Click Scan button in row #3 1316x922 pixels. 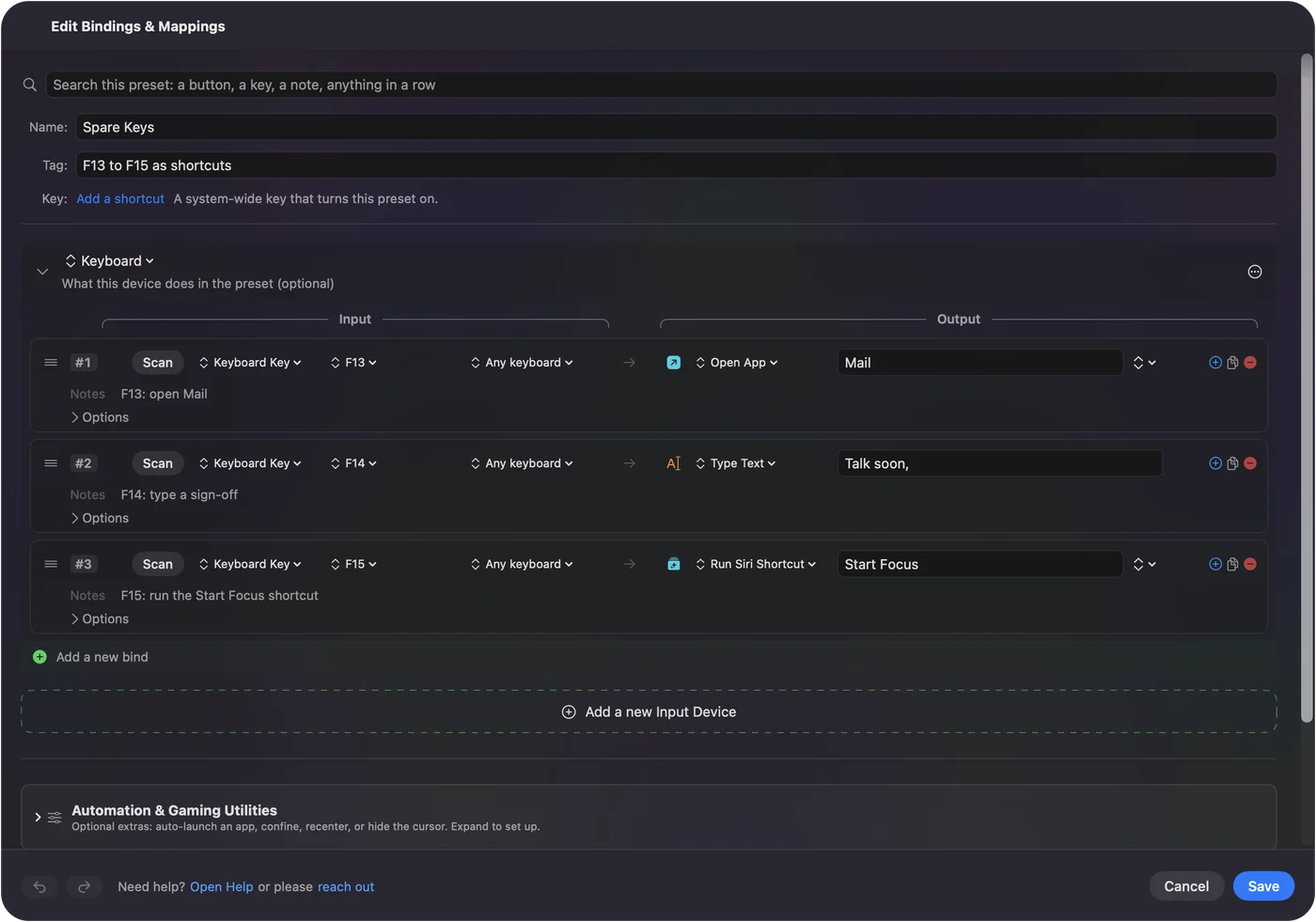point(158,564)
